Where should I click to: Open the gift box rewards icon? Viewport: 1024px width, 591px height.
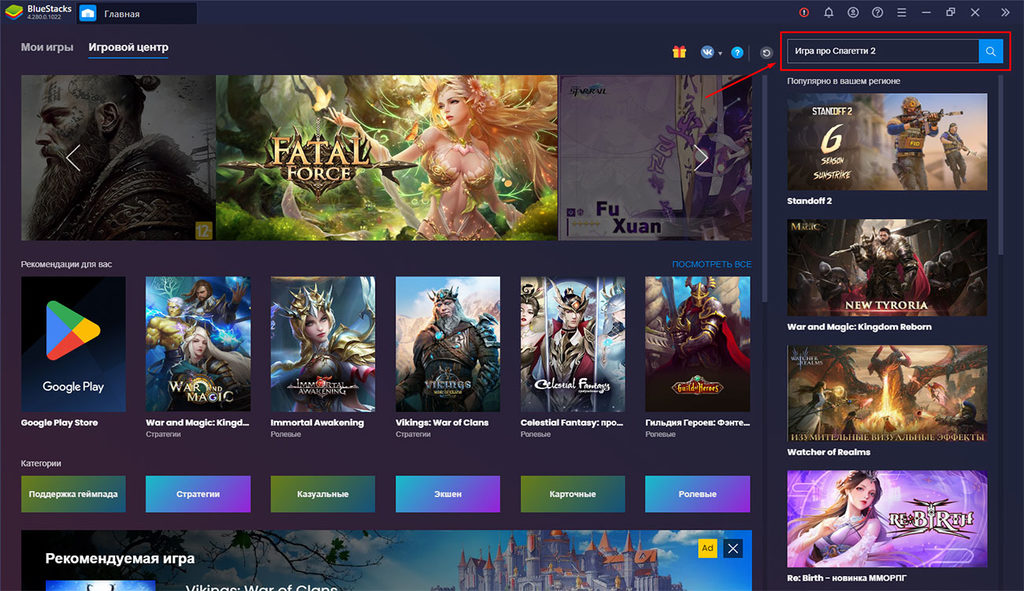679,52
